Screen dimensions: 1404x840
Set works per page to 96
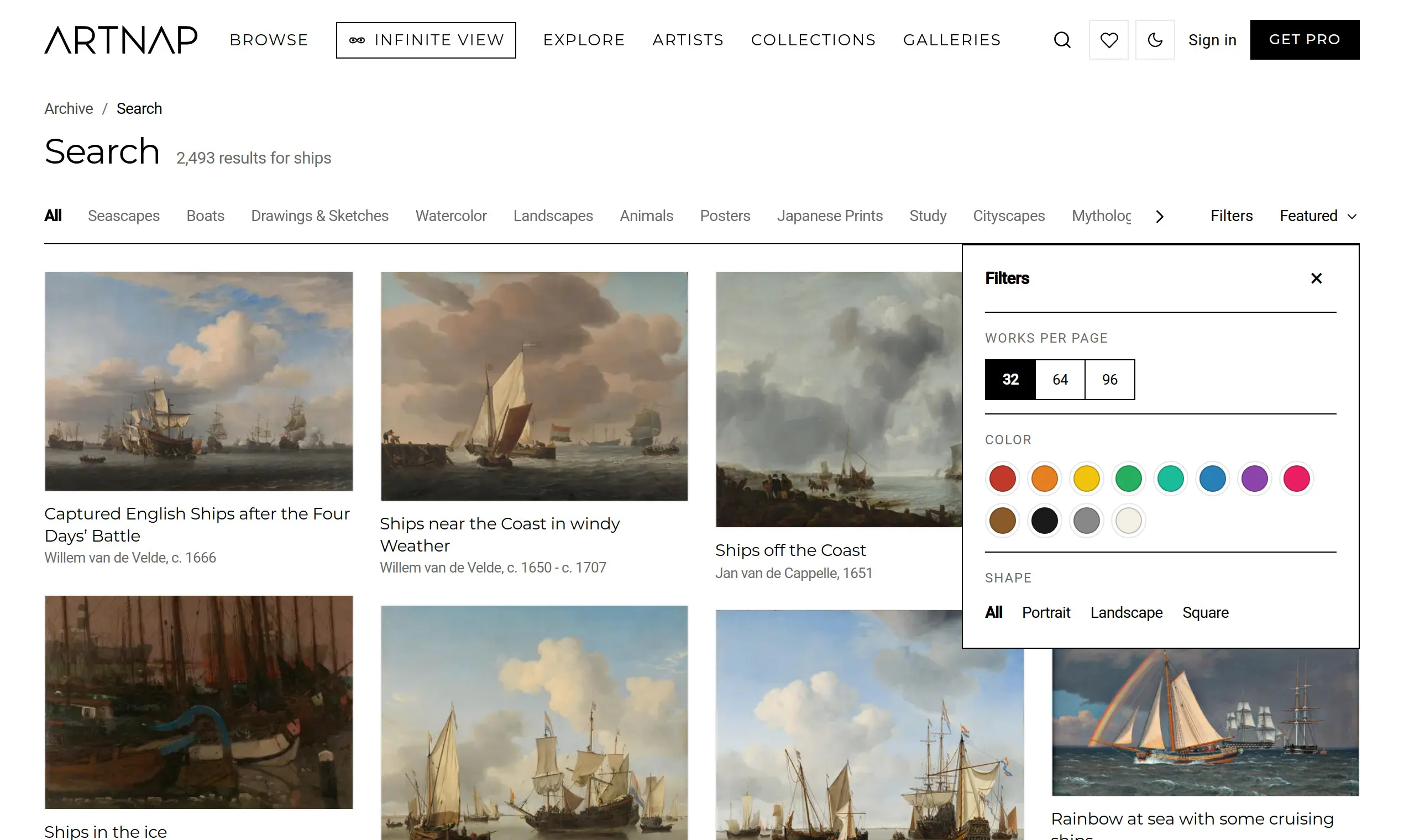(1109, 379)
